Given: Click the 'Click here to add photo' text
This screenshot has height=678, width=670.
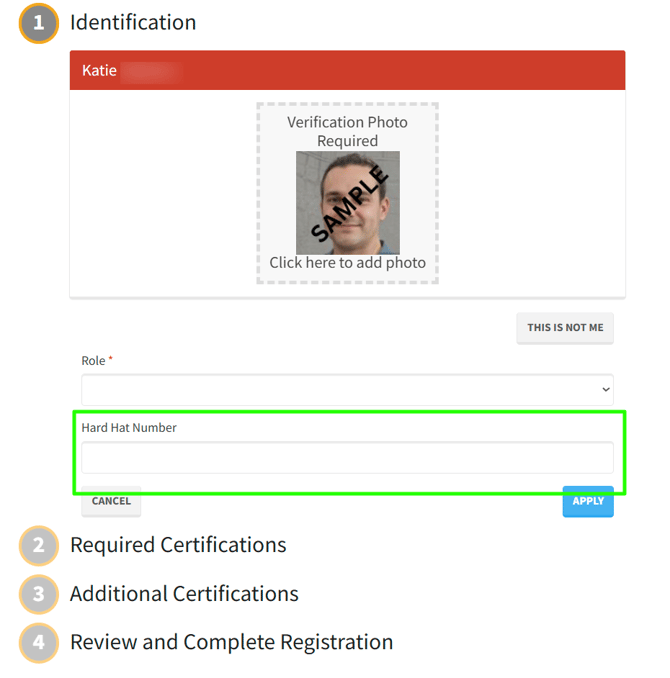Looking at the screenshot, I should coord(347,263).
